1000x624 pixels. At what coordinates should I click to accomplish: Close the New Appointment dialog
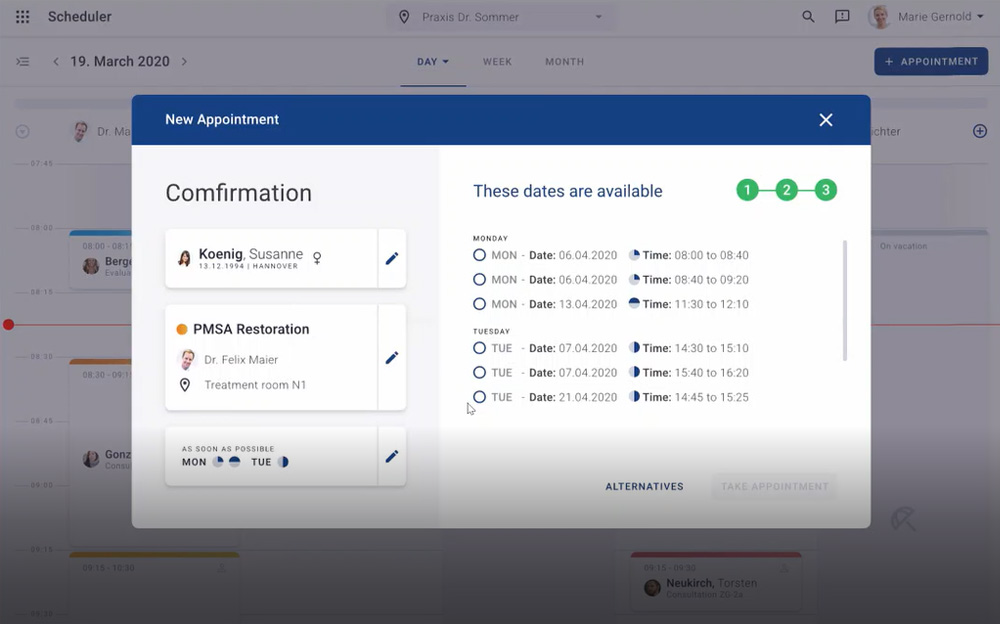826,120
